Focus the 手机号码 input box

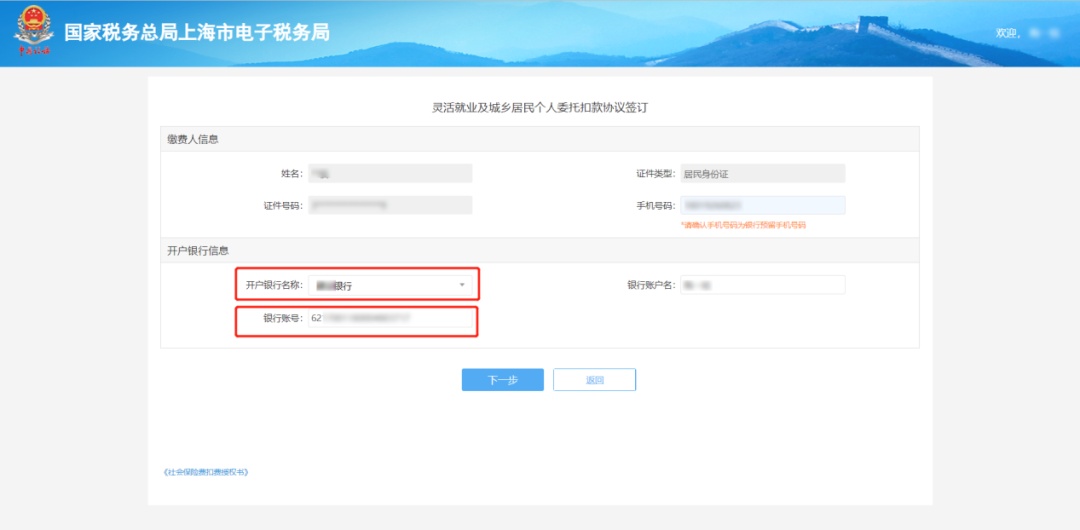pos(762,206)
